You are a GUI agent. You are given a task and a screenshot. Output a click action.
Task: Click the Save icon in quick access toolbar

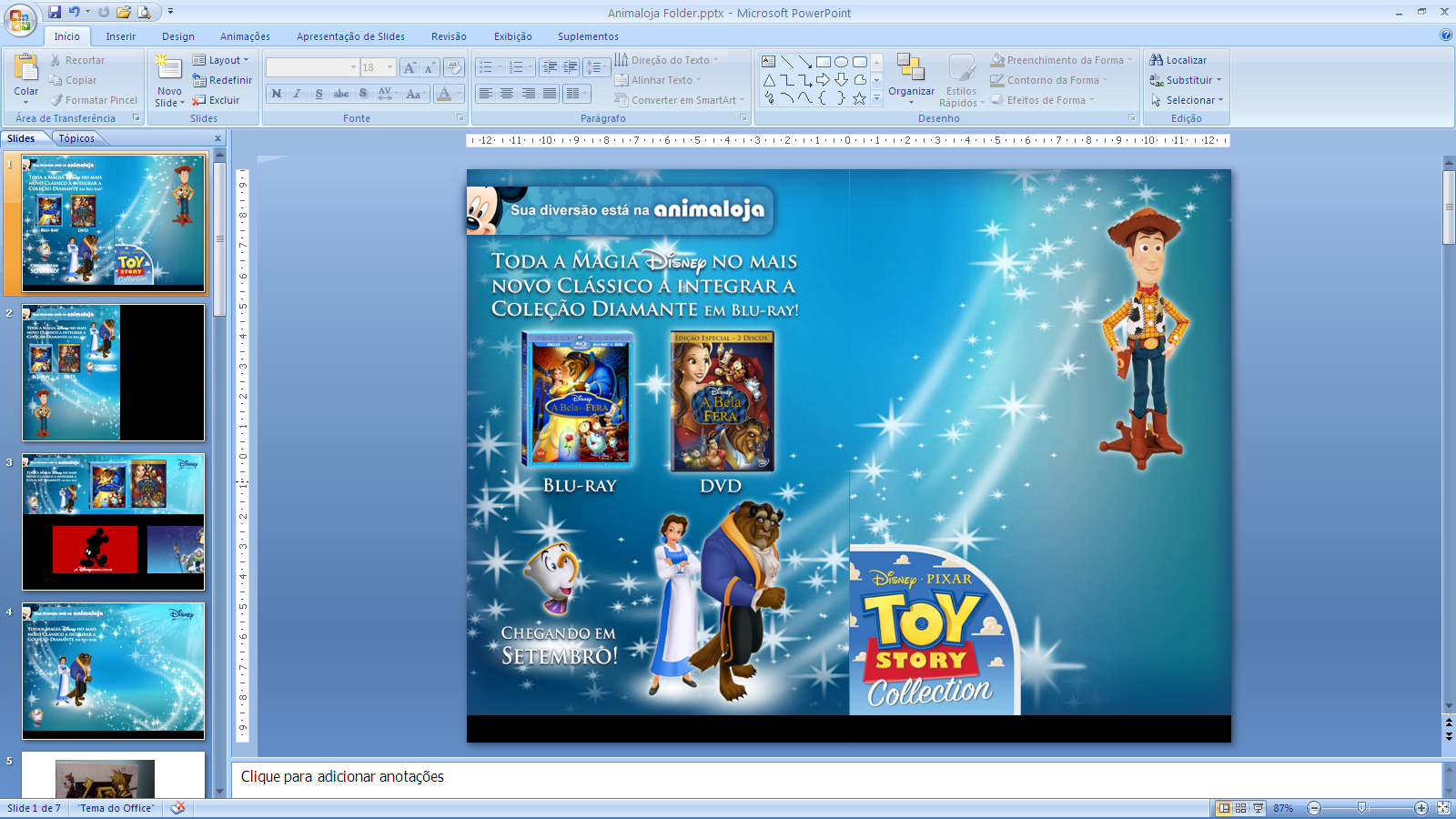coord(55,12)
